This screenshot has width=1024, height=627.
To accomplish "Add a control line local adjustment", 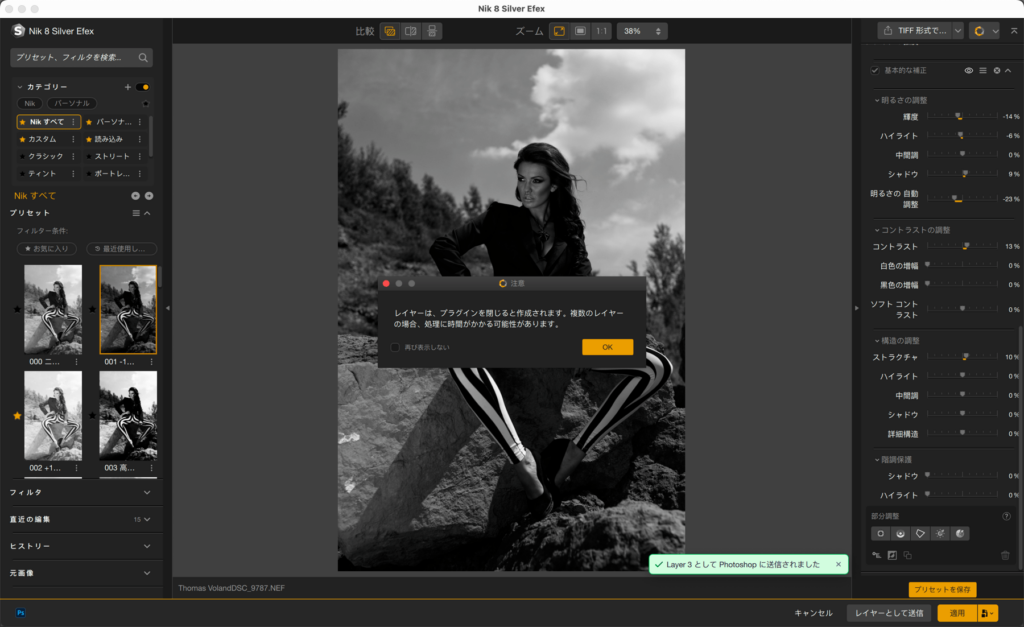I will coord(901,534).
